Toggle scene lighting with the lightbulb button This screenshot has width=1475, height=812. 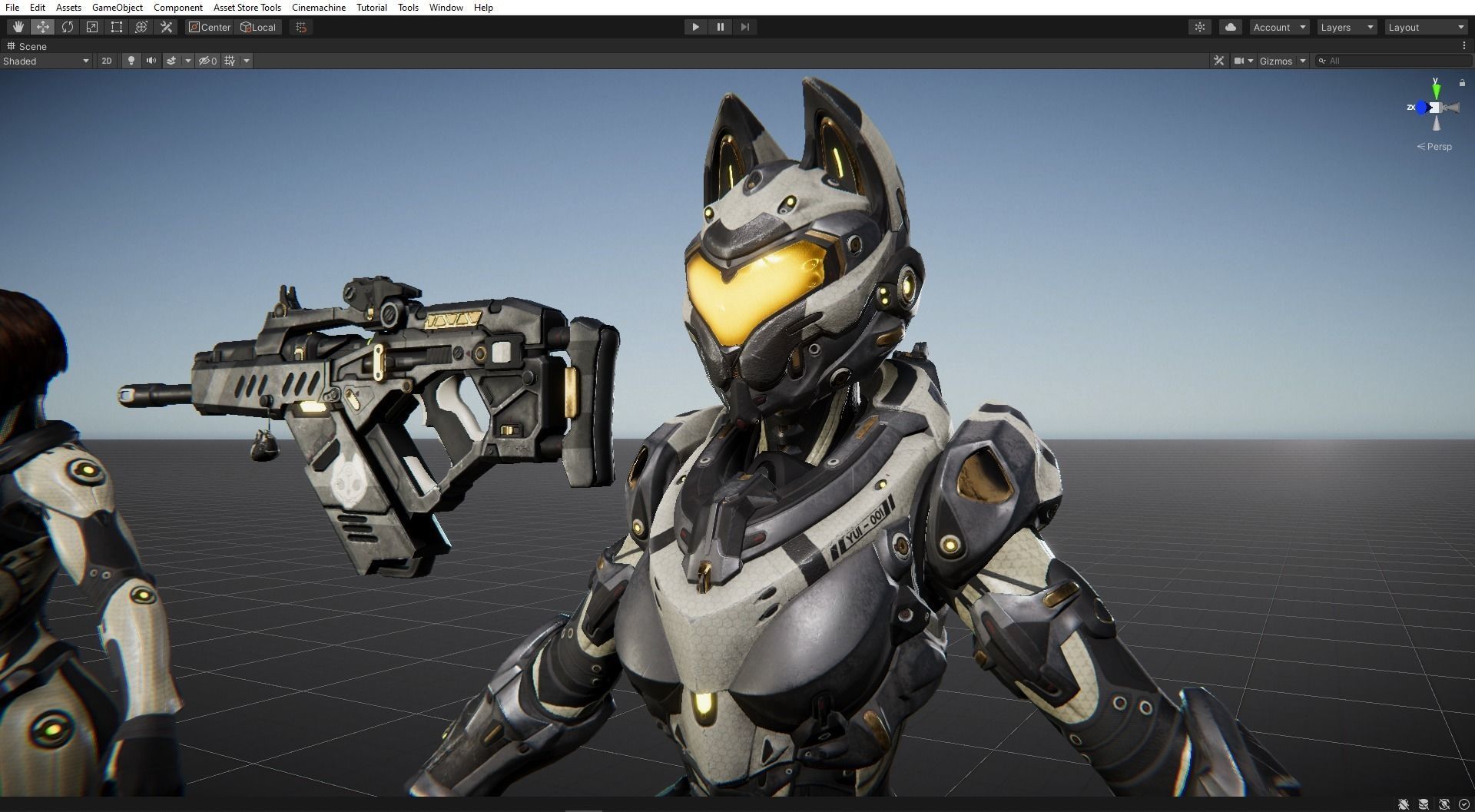pos(131,61)
